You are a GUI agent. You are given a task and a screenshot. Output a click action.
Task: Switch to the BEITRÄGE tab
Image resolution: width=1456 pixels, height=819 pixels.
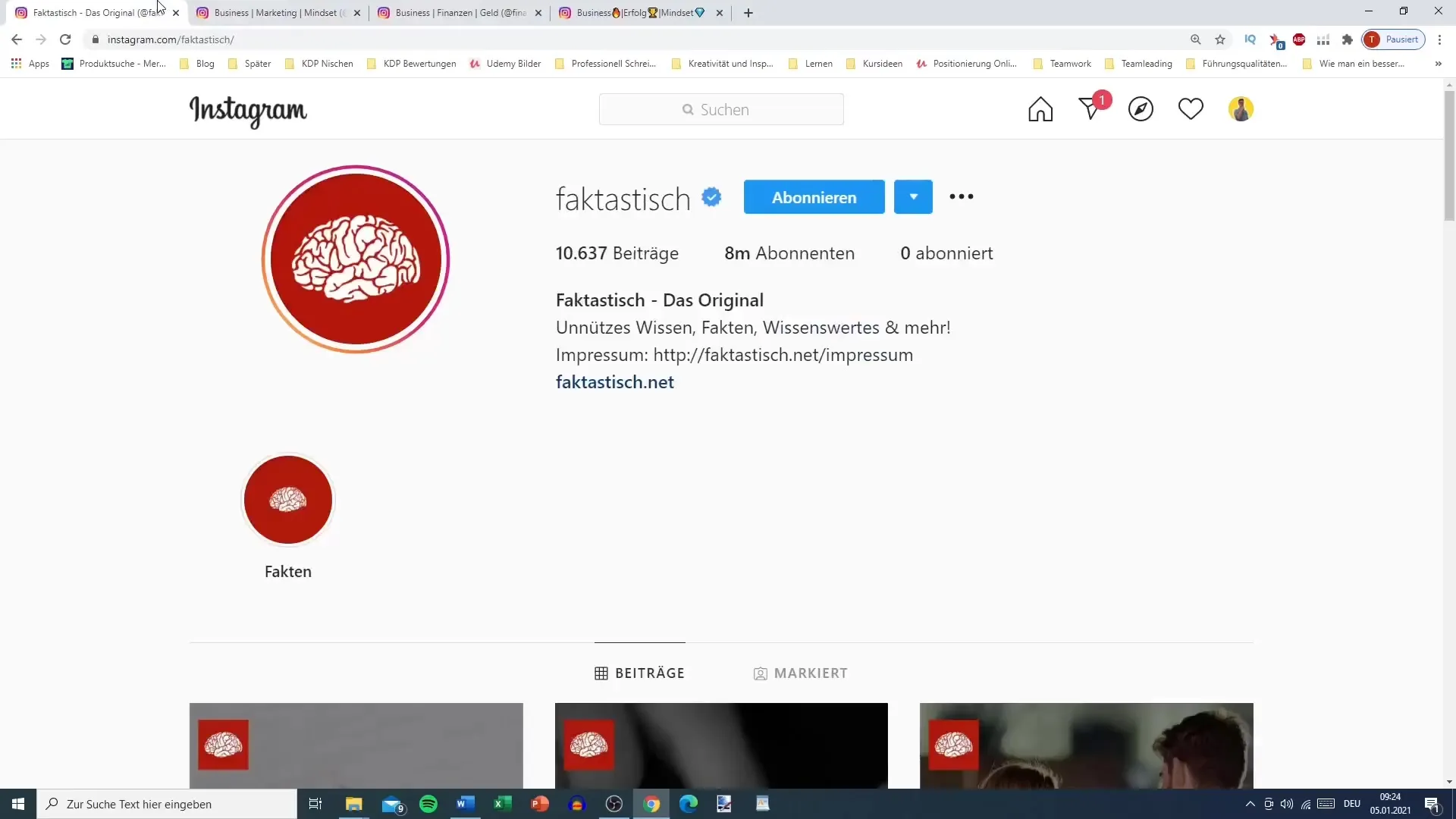click(x=640, y=673)
